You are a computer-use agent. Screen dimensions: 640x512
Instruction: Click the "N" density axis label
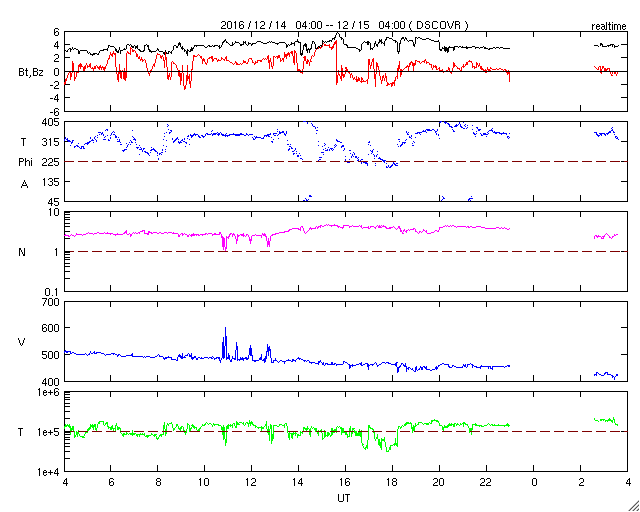coord(22,252)
